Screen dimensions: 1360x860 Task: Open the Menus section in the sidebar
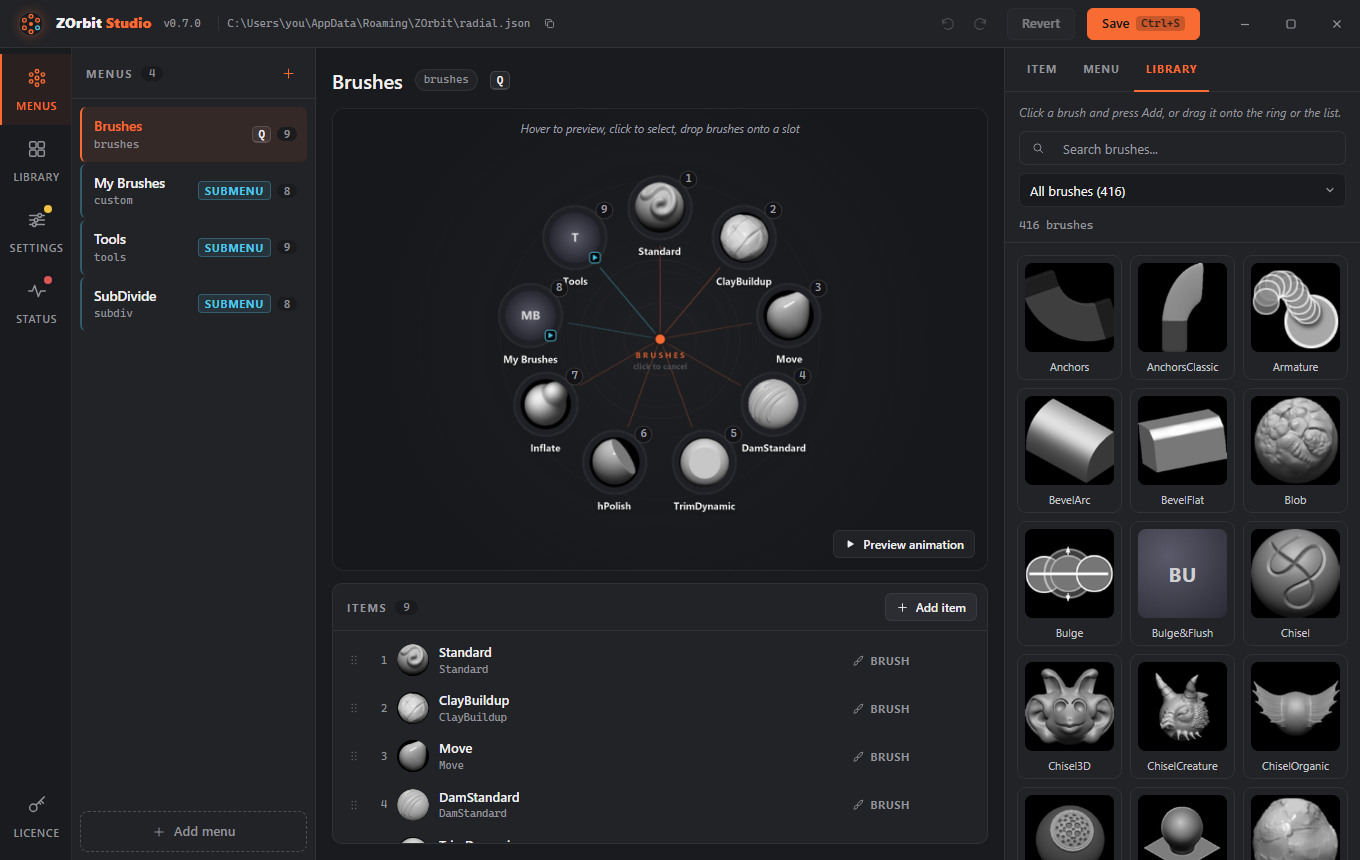pos(36,90)
